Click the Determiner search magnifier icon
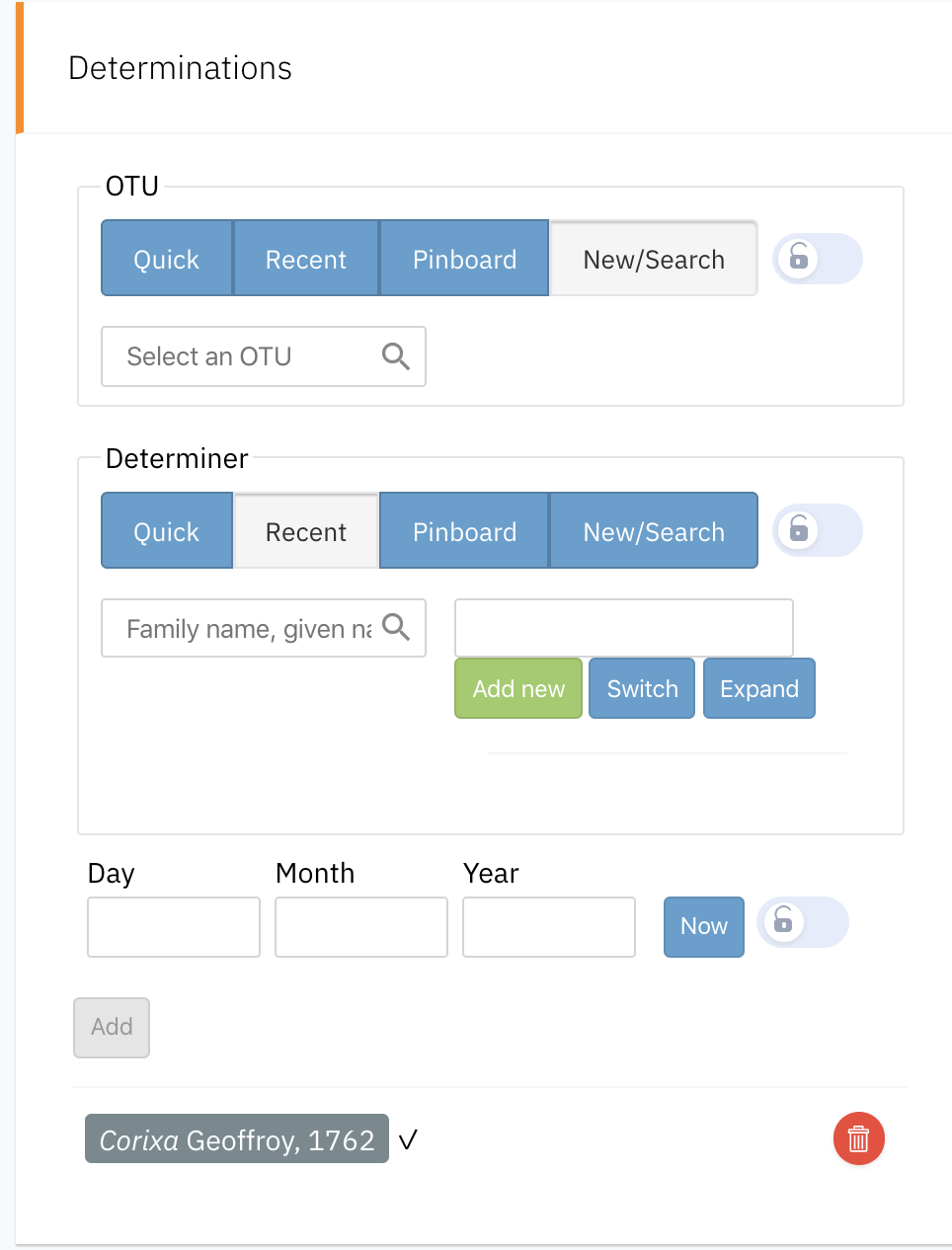Screen dimensions: 952x1250 pyautogui.click(x=398, y=628)
